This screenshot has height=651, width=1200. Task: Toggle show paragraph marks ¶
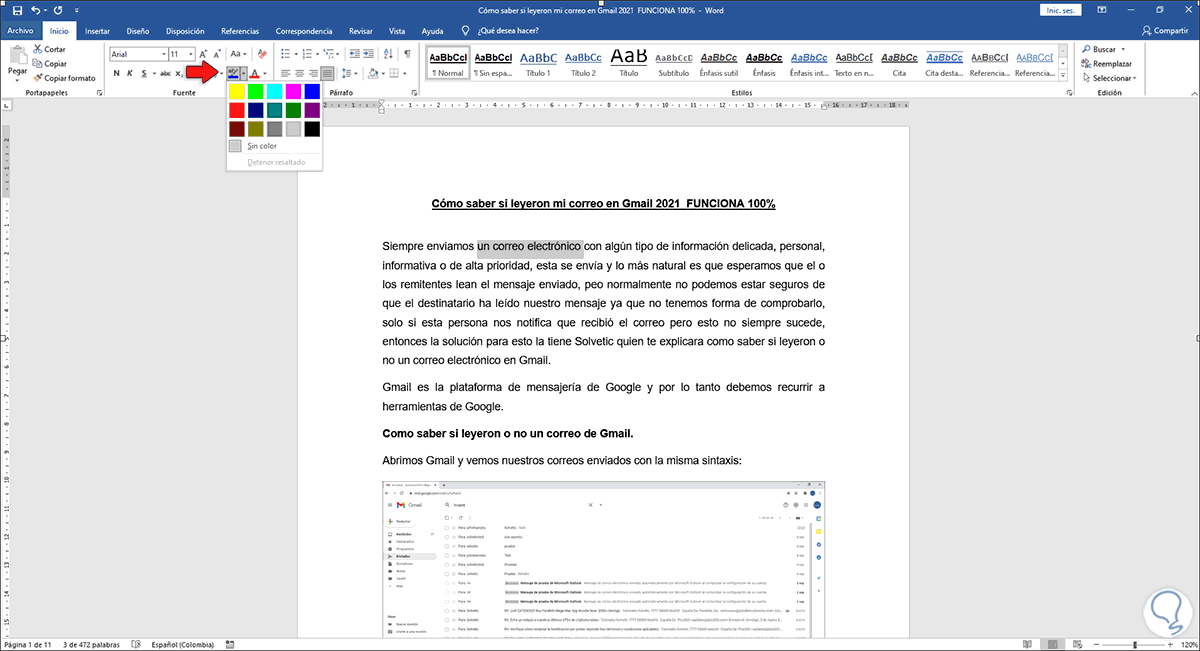coord(407,54)
